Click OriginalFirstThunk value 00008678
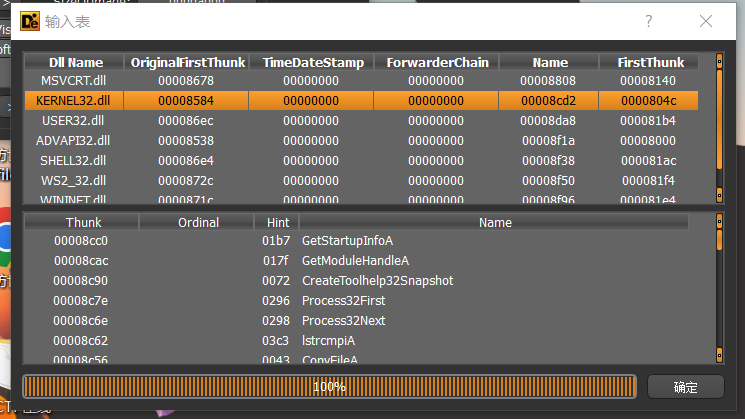Image resolution: width=745 pixels, height=419 pixels. pyautogui.click(x=186, y=81)
